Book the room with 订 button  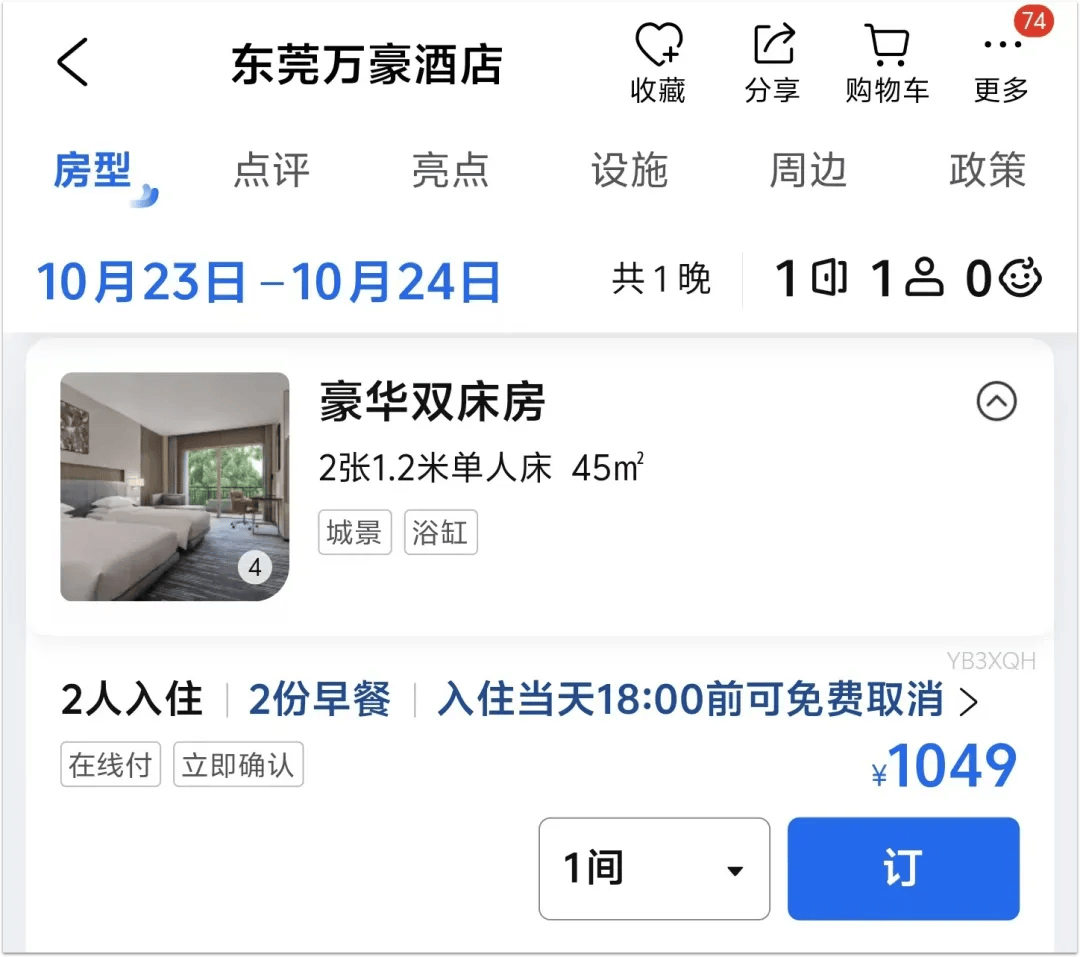[x=903, y=868]
